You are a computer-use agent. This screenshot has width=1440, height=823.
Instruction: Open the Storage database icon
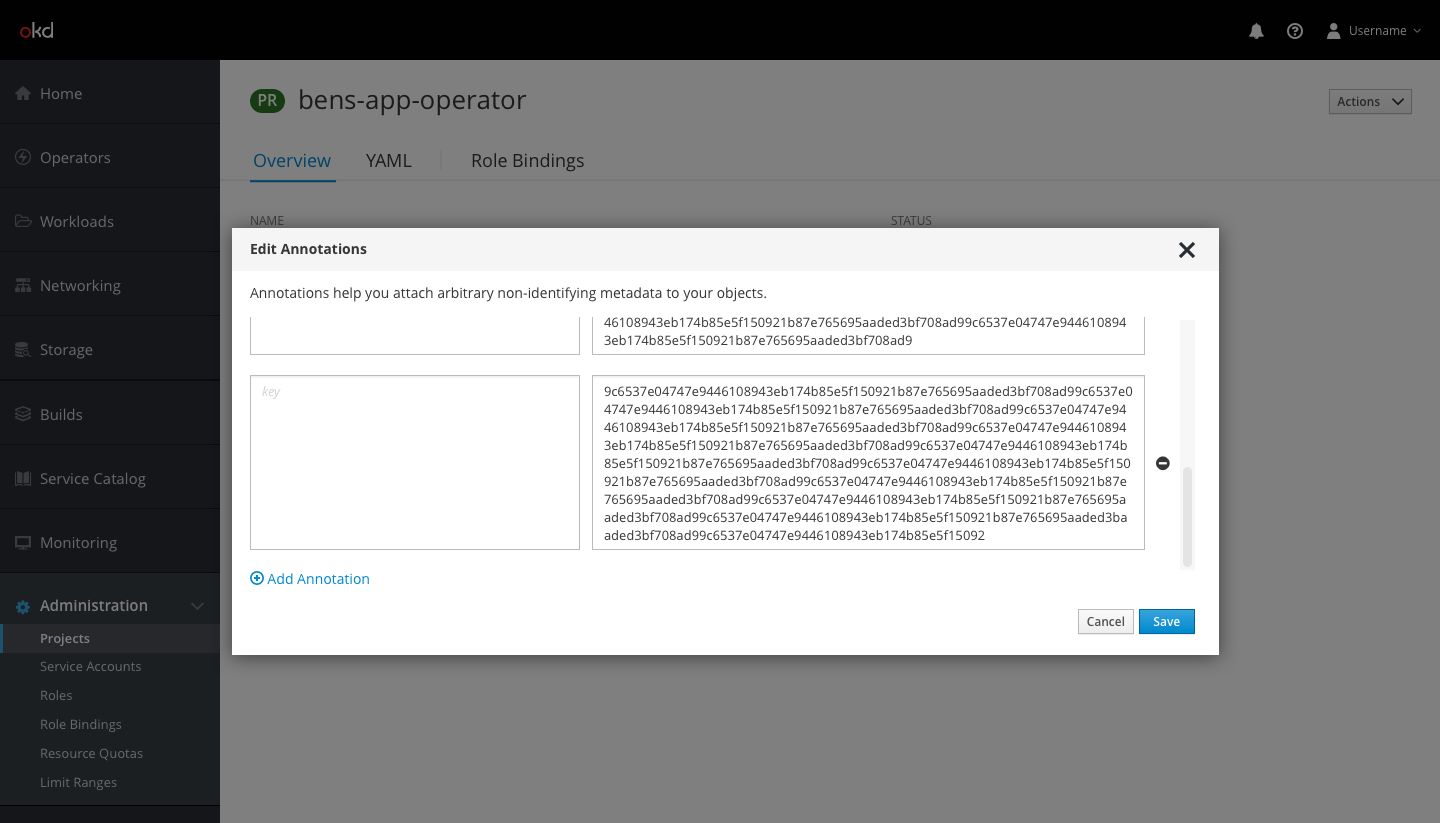(21, 349)
